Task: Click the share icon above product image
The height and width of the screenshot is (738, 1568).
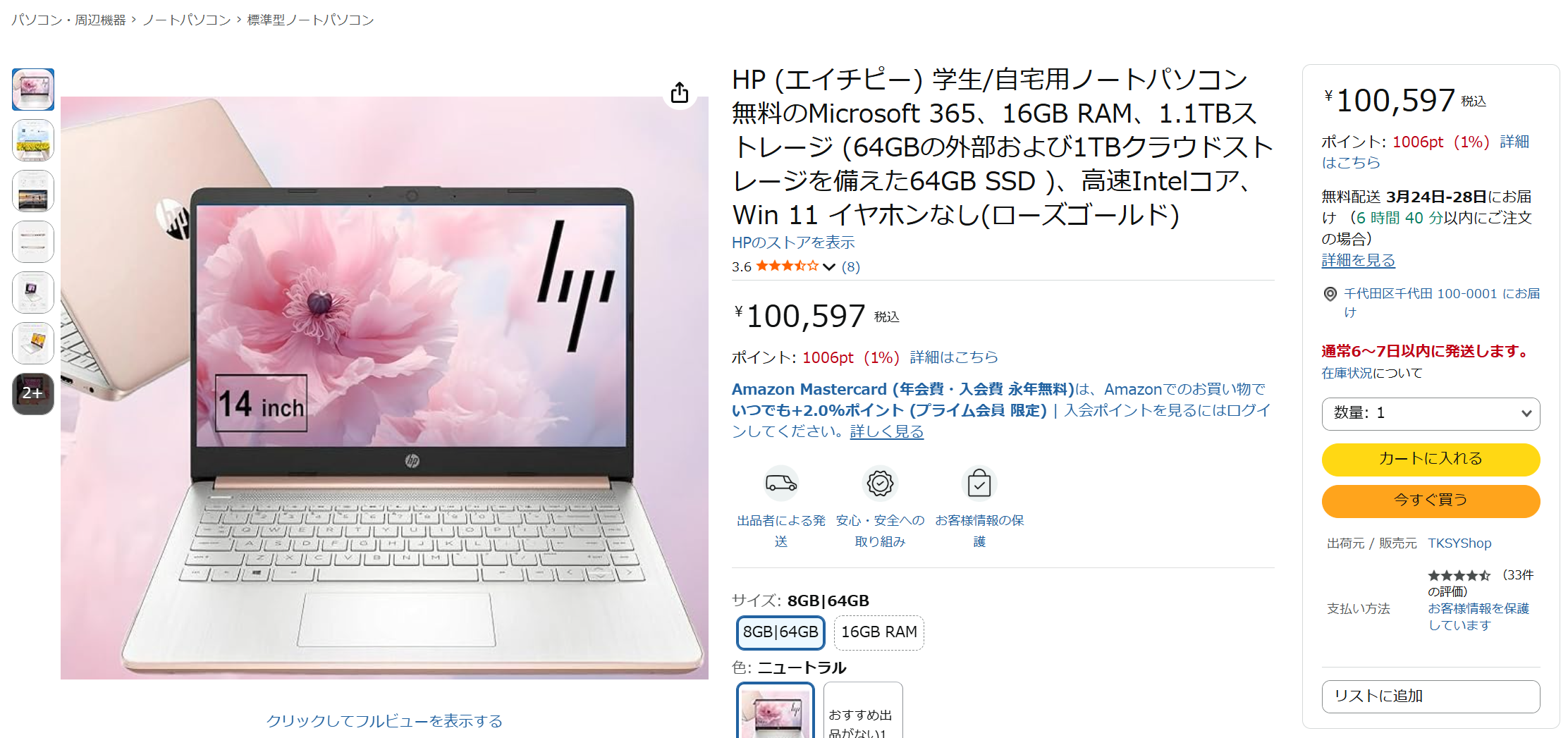Action: point(680,92)
